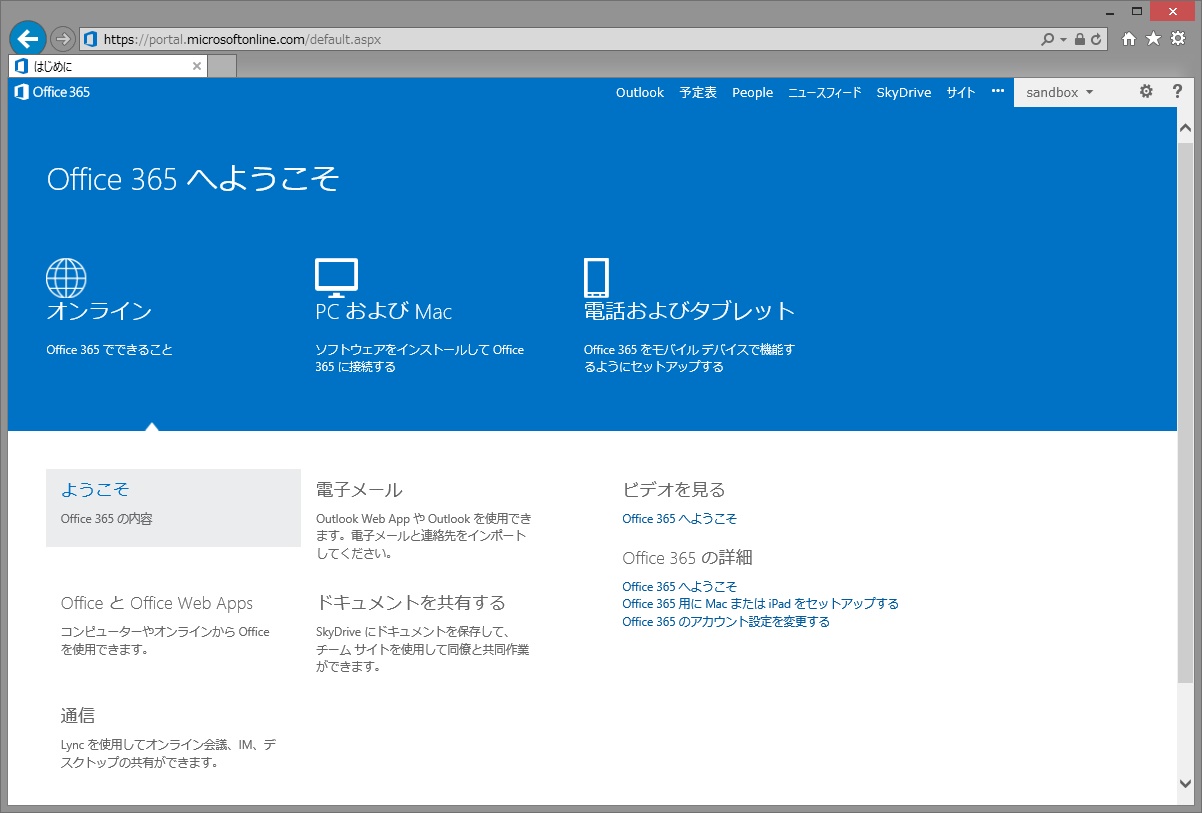Expand the sandbox user dropdown
The height and width of the screenshot is (813, 1202).
click(1060, 92)
